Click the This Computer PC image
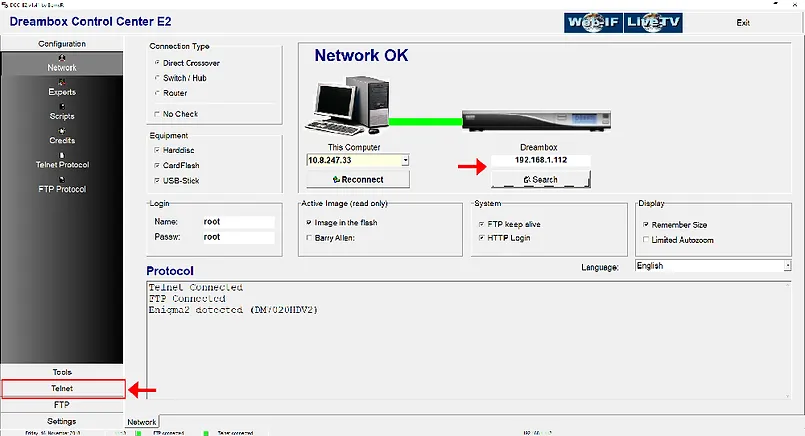The image size is (805, 436). [347, 106]
